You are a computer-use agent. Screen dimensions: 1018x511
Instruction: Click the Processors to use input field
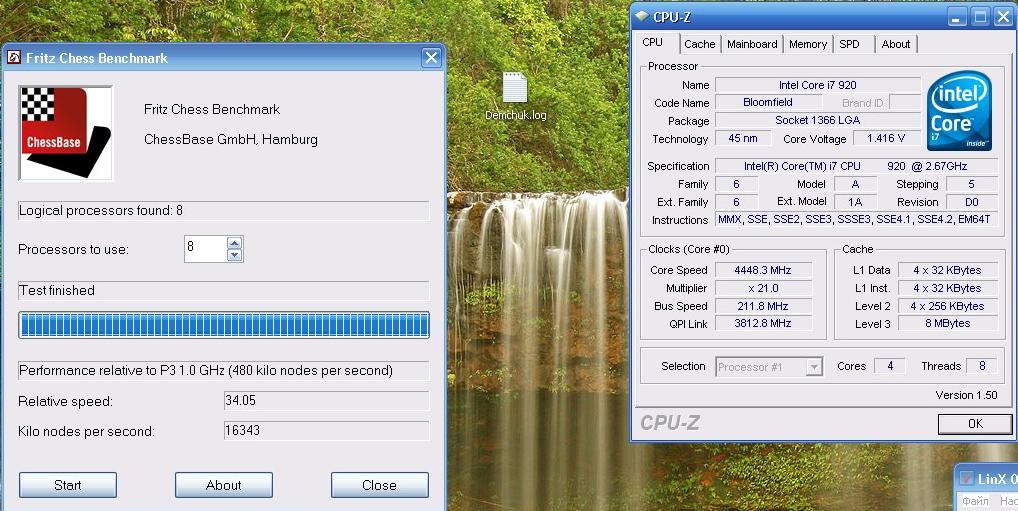pyautogui.click(x=205, y=249)
